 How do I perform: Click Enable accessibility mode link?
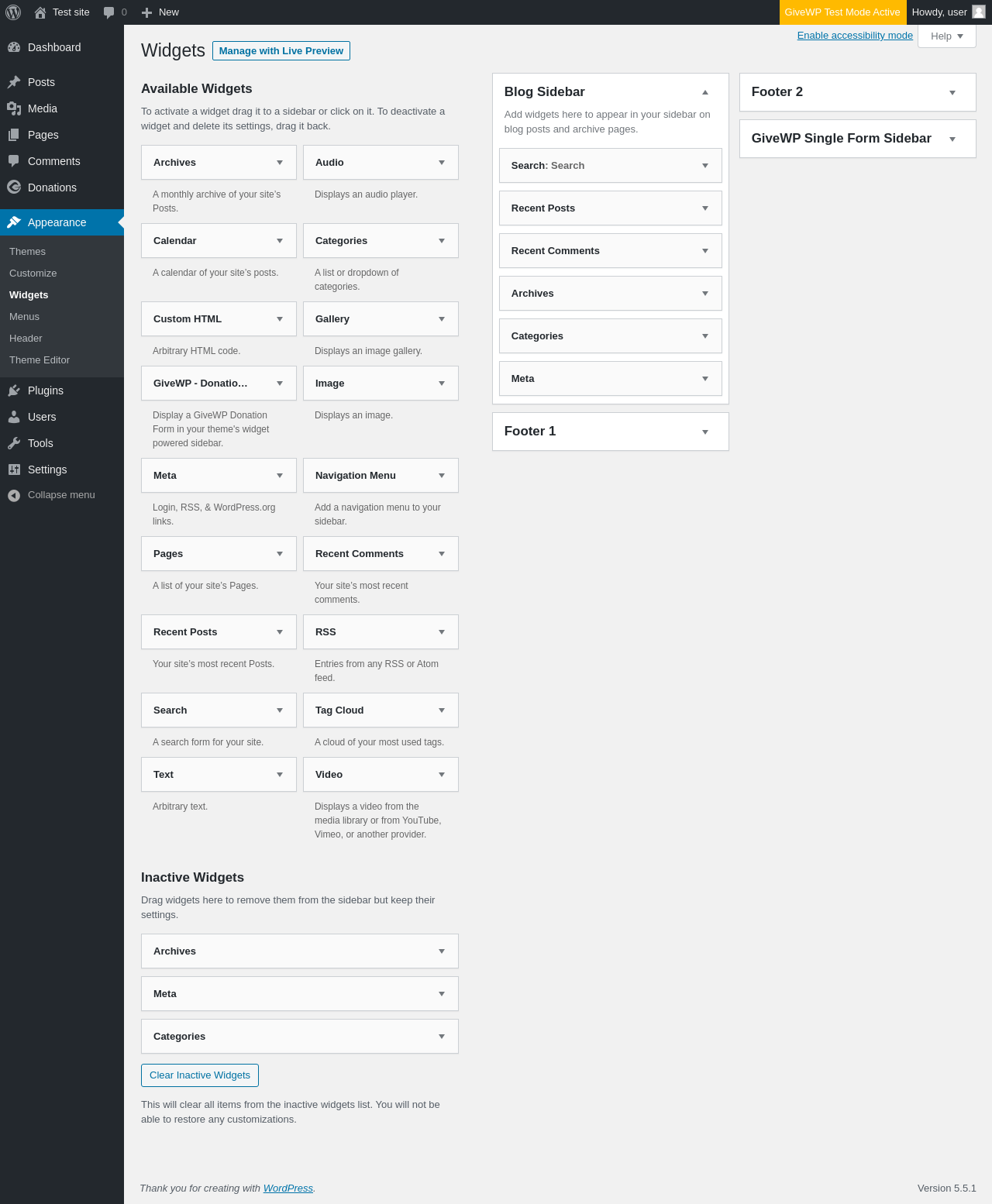point(855,36)
